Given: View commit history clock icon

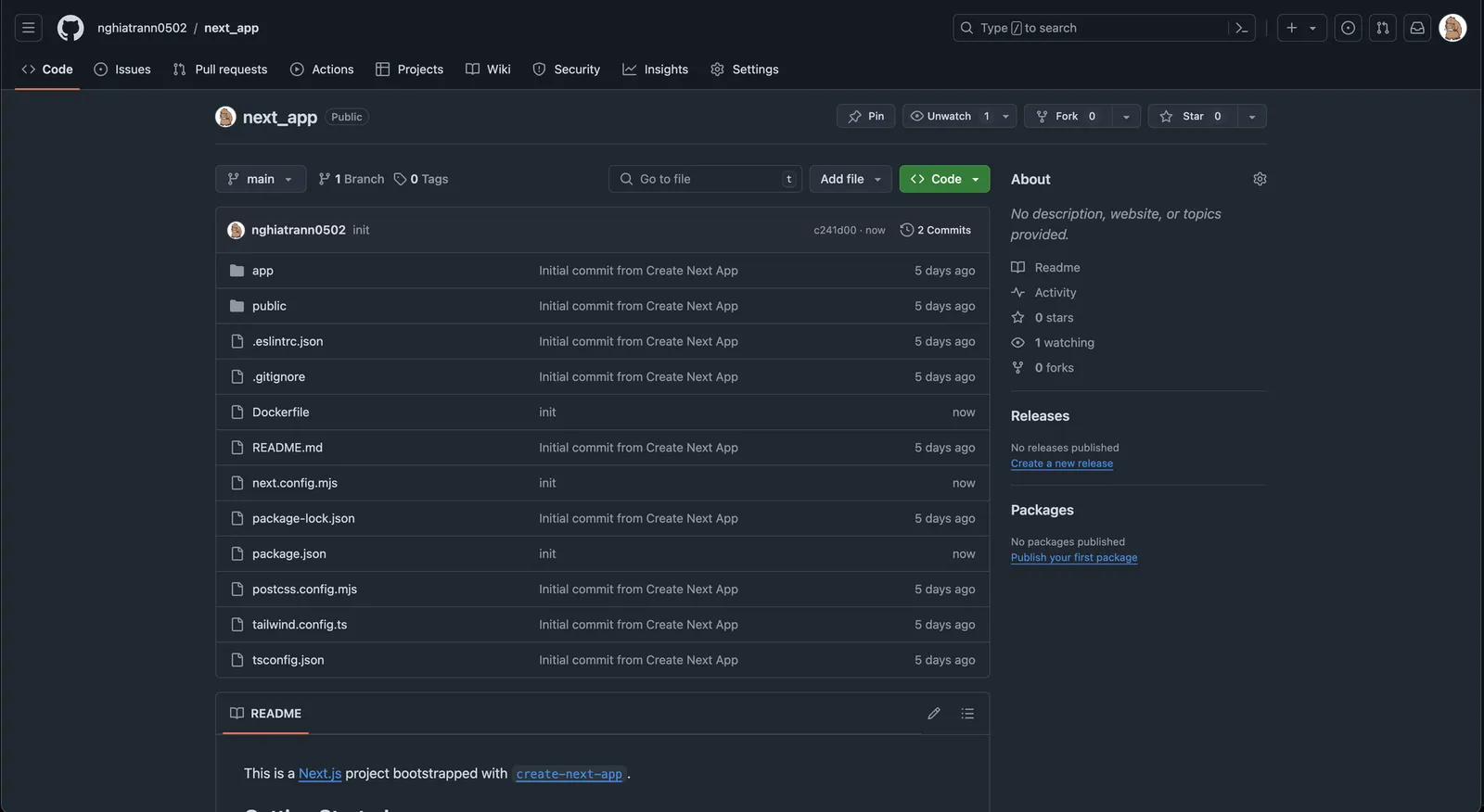Looking at the screenshot, I should 907,230.
